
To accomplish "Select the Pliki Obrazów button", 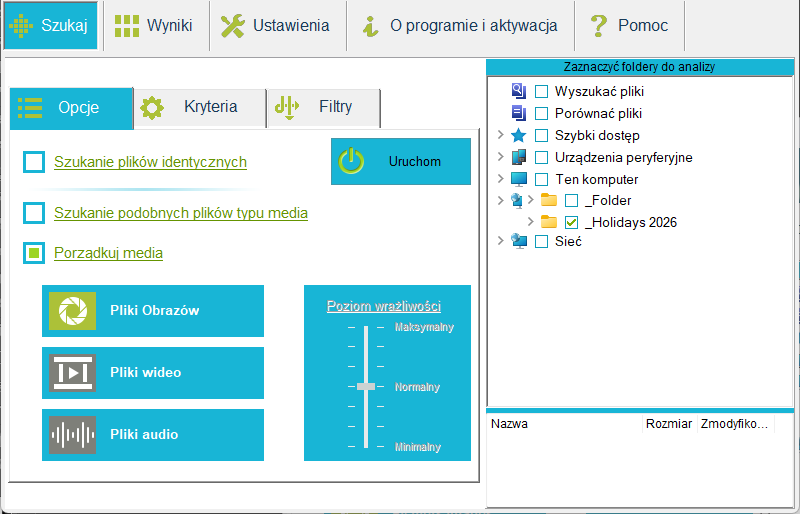I will 153,311.
